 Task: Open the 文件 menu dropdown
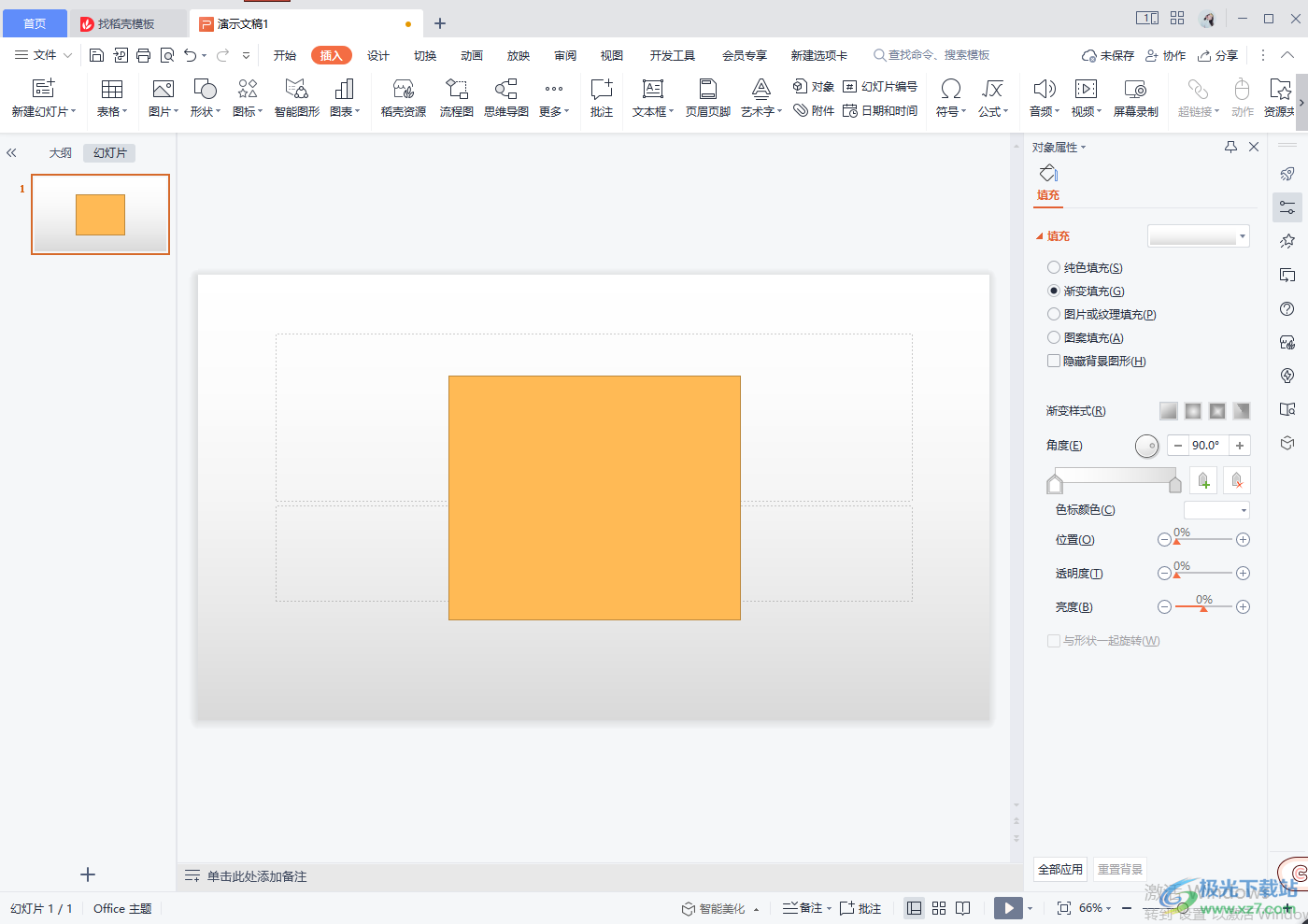(x=43, y=55)
